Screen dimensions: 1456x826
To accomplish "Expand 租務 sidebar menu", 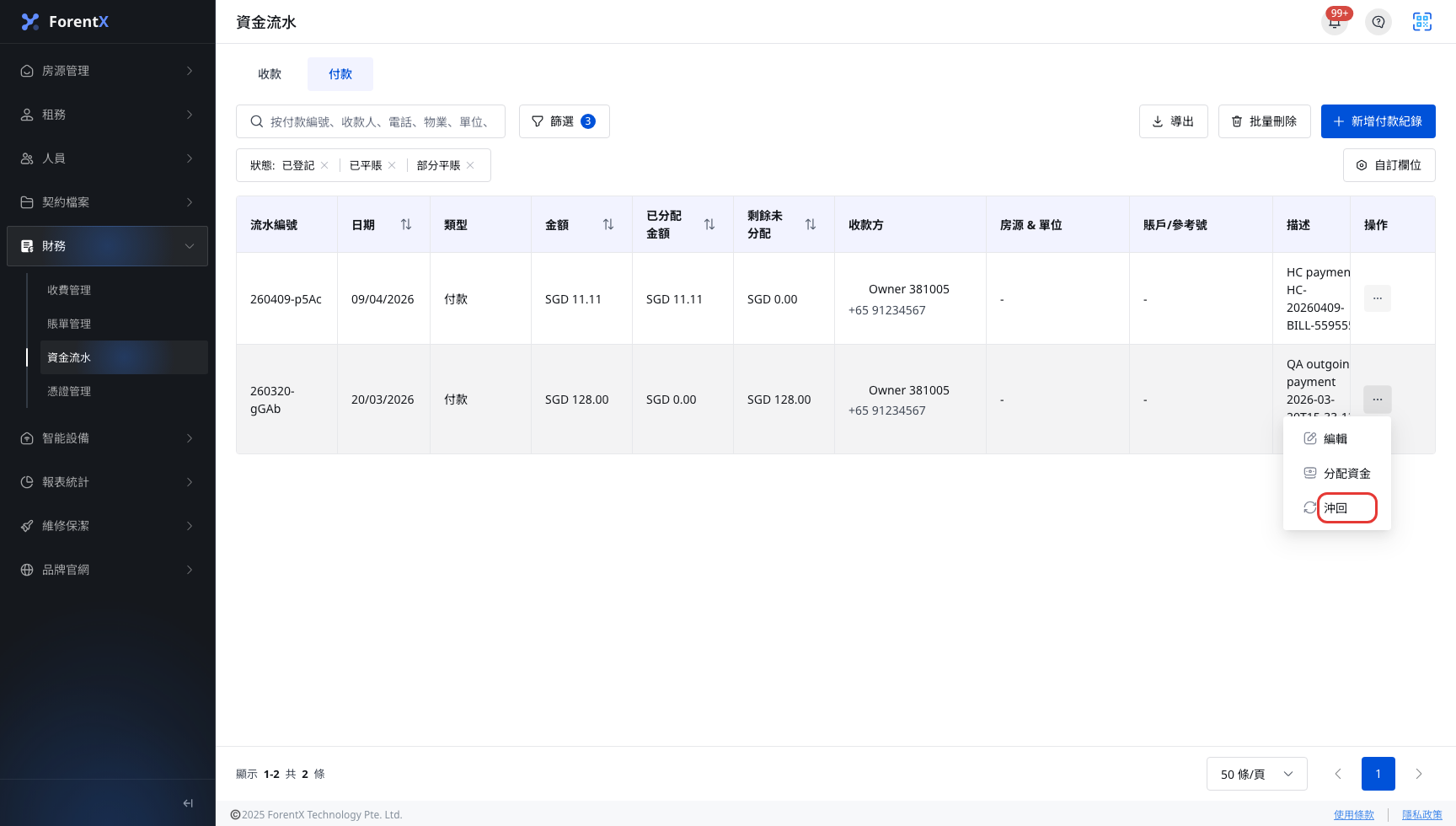I will click(108, 115).
